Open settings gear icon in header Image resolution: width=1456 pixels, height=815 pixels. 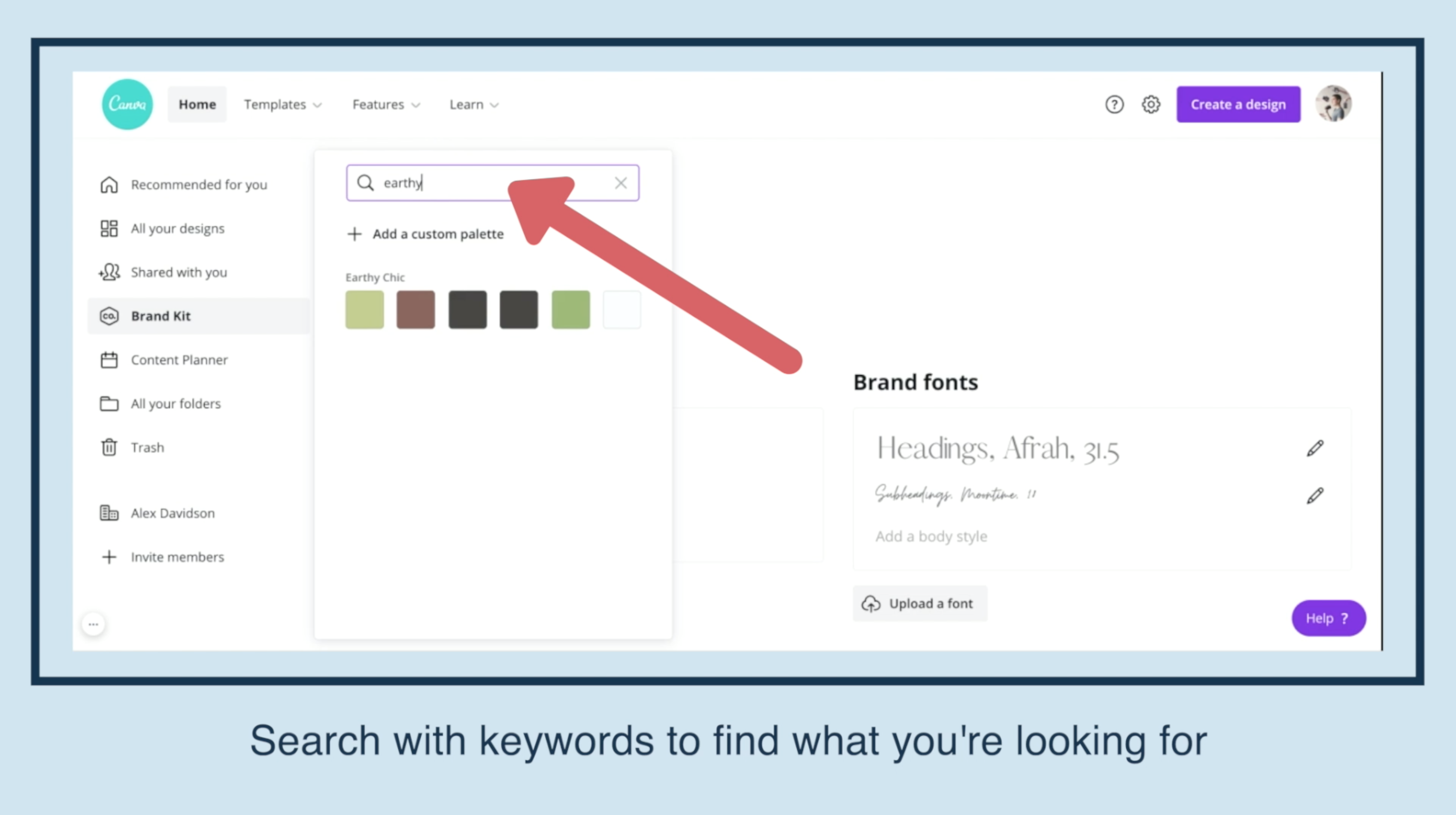1151,105
